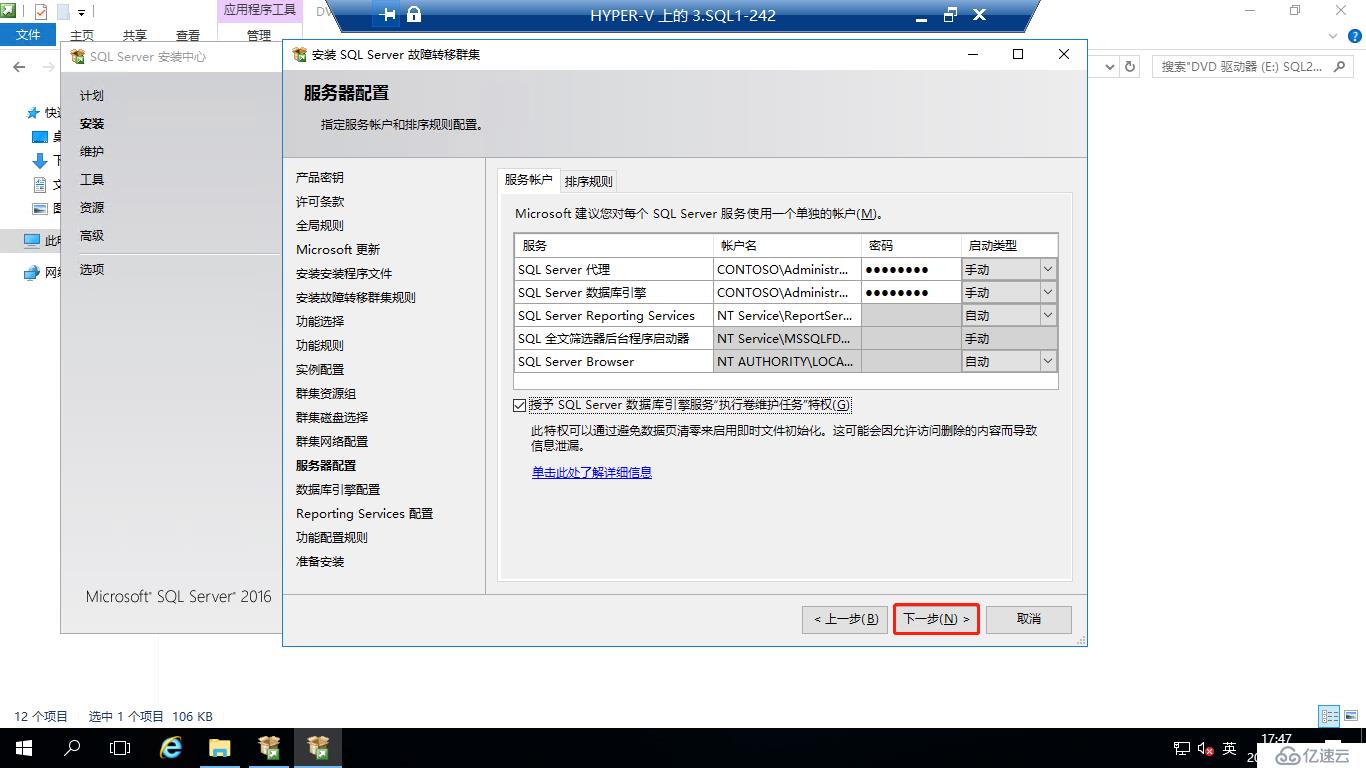
Task: Select 维护 in SQL Server 安装中心
Action: [92, 152]
